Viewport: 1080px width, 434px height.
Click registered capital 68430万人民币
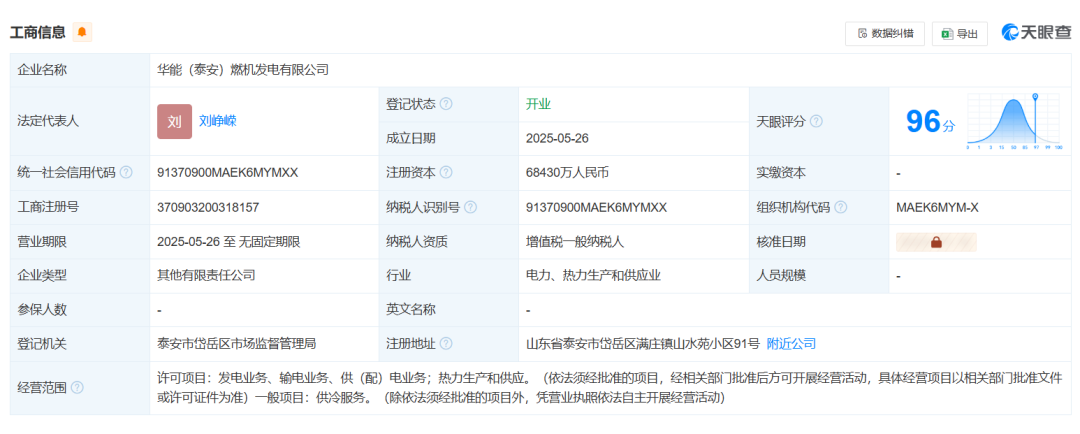pyautogui.click(x=568, y=173)
